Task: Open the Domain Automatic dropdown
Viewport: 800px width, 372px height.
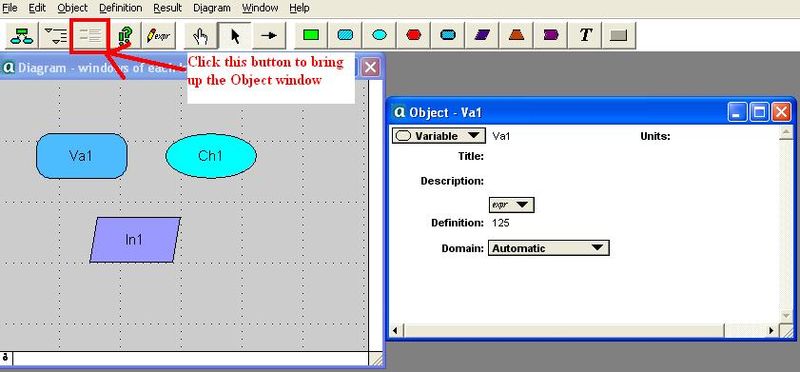Action: click(x=548, y=249)
